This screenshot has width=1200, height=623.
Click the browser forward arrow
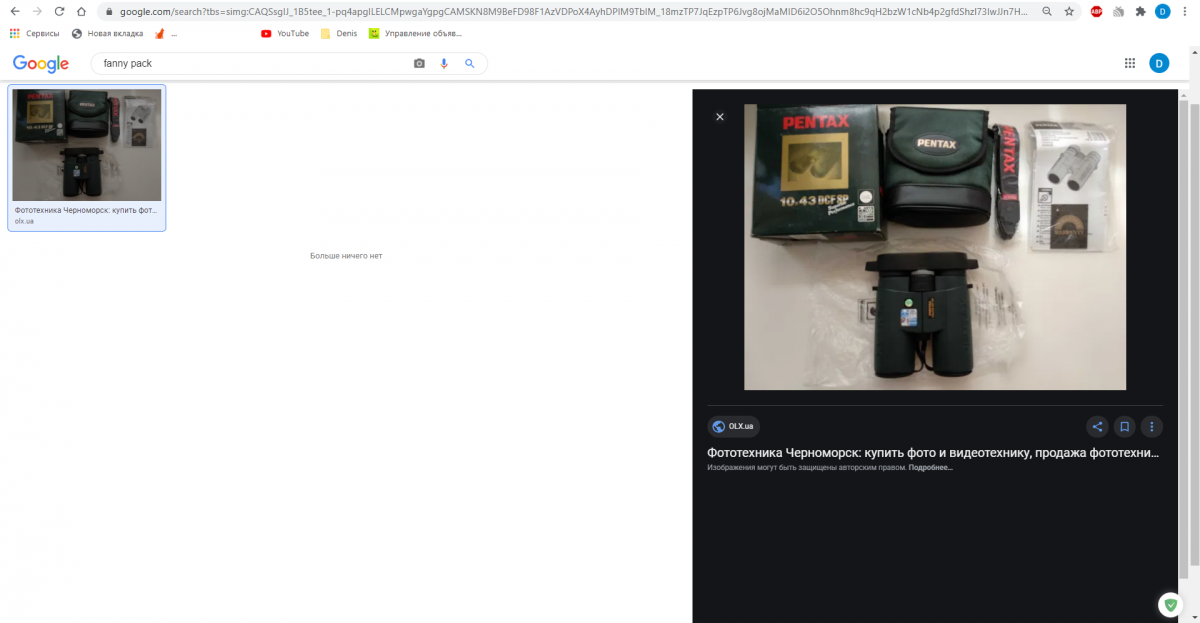tap(37, 11)
